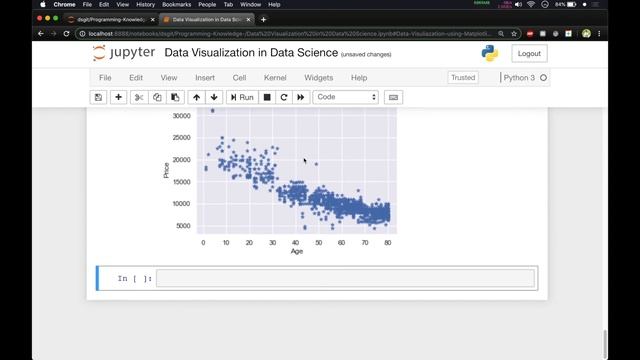Image resolution: width=640 pixels, height=360 pixels.
Task: Open the Chrome profile avatar
Action: (x=587, y=33)
